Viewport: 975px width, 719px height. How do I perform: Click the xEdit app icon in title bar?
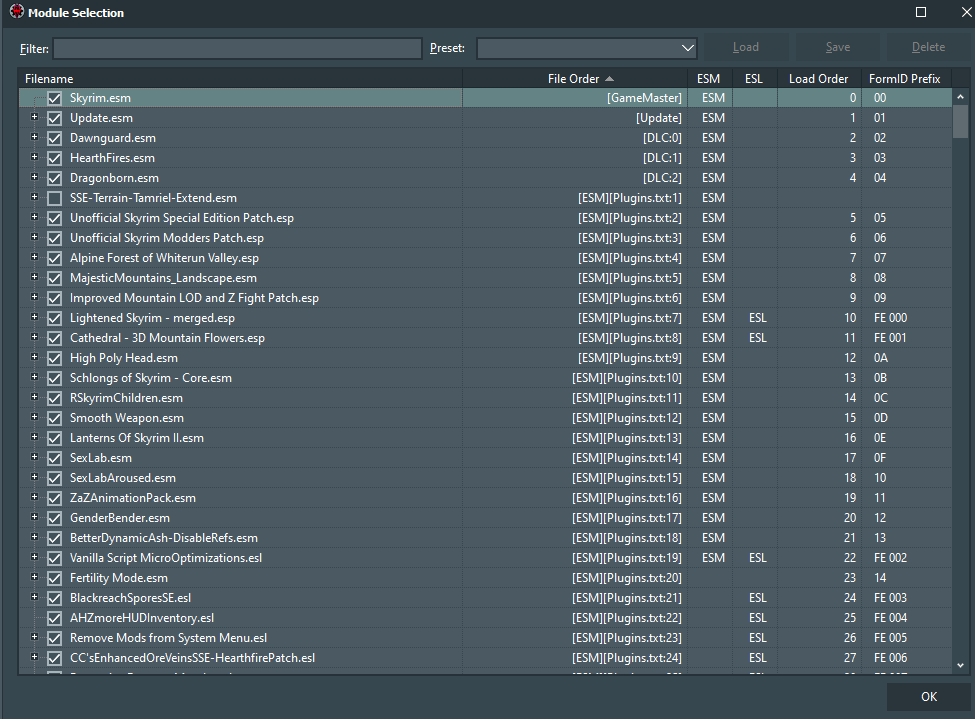coord(17,12)
